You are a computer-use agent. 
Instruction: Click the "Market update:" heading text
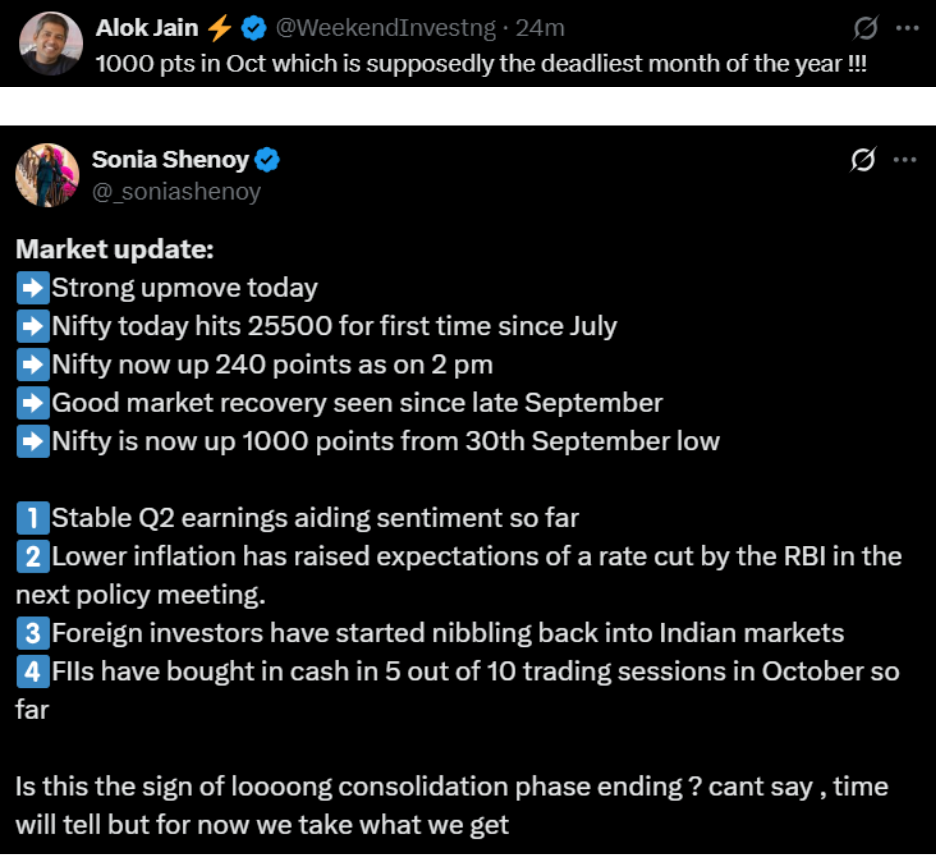114,250
